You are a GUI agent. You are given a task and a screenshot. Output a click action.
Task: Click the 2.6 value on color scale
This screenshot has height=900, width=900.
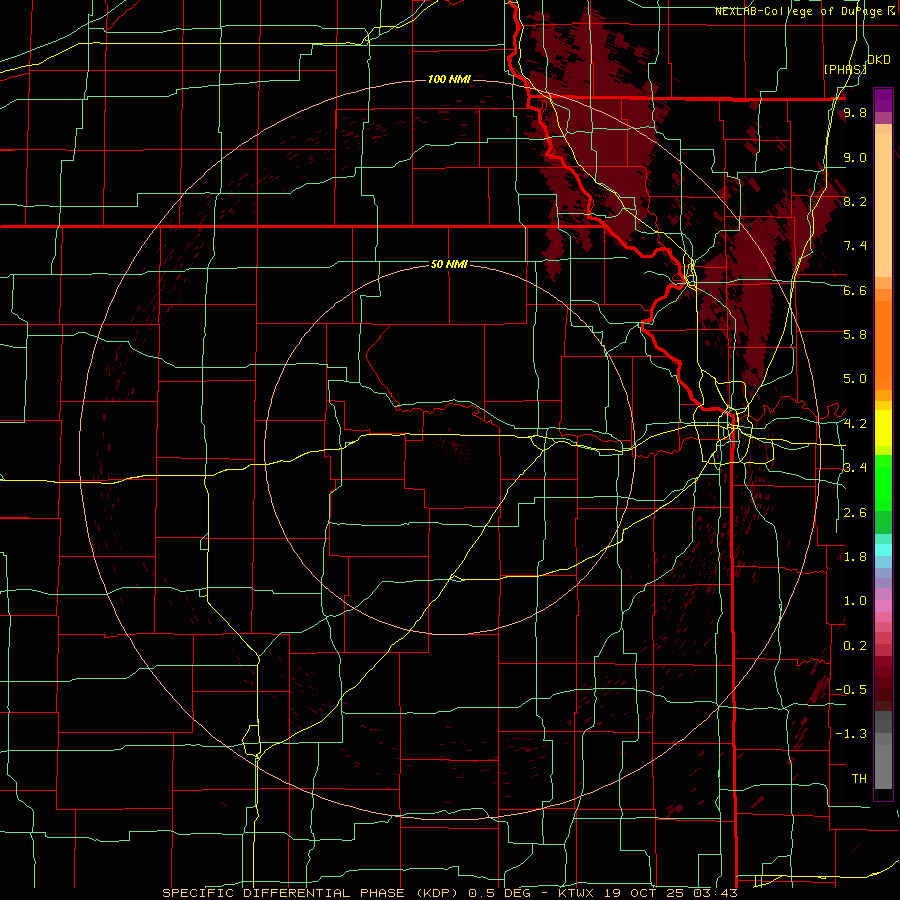pos(855,513)
